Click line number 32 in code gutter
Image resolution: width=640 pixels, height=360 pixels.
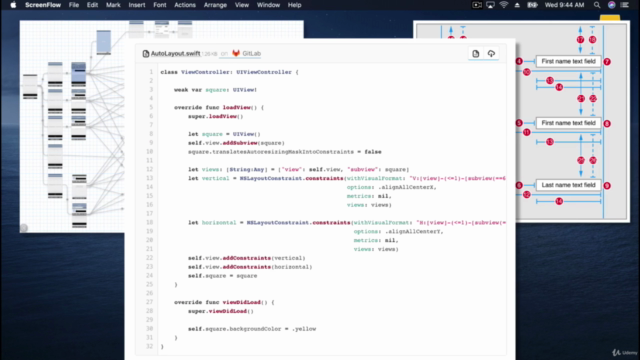[x=149, y=346]
